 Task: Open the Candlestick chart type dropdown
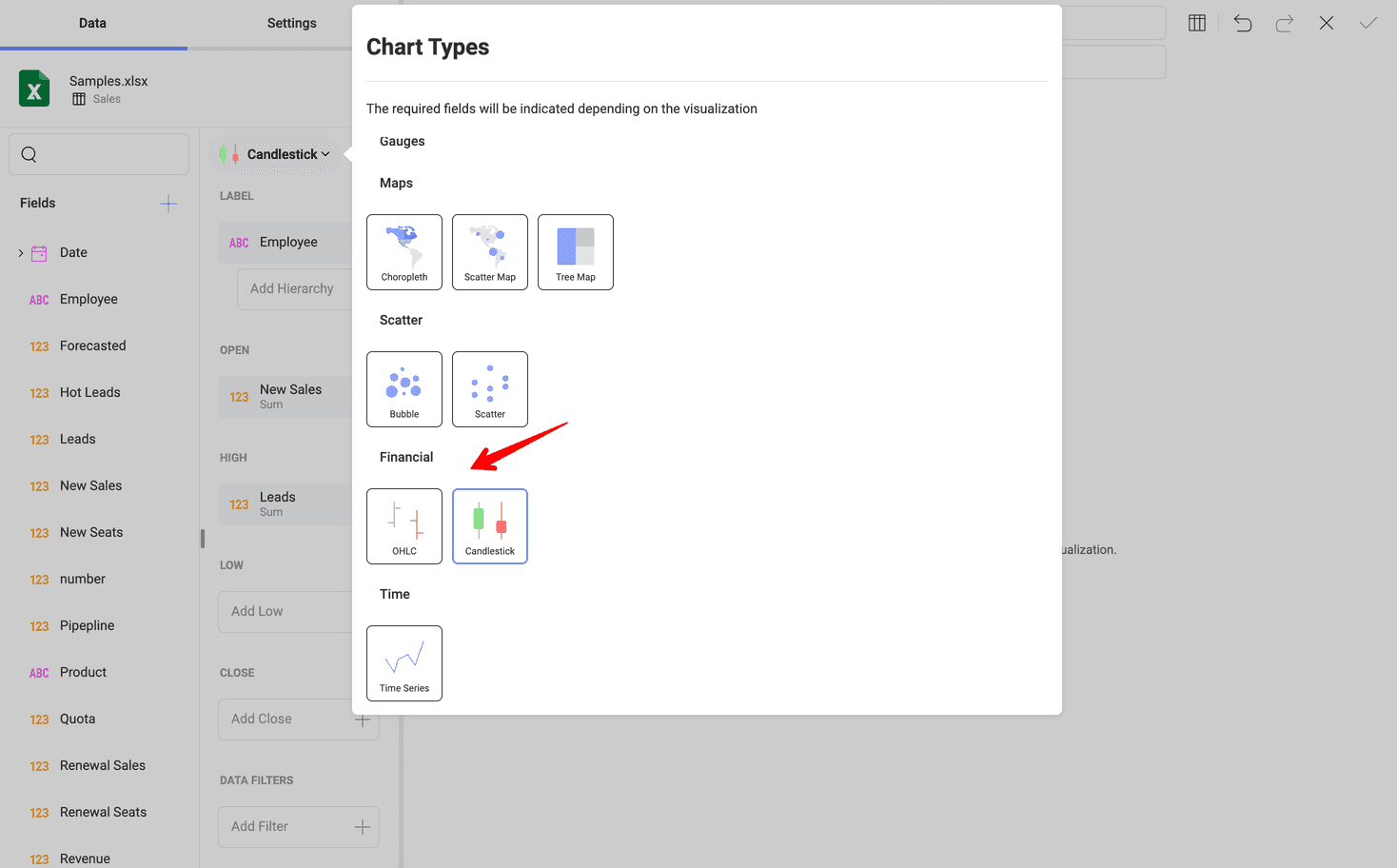click(275, 154)
